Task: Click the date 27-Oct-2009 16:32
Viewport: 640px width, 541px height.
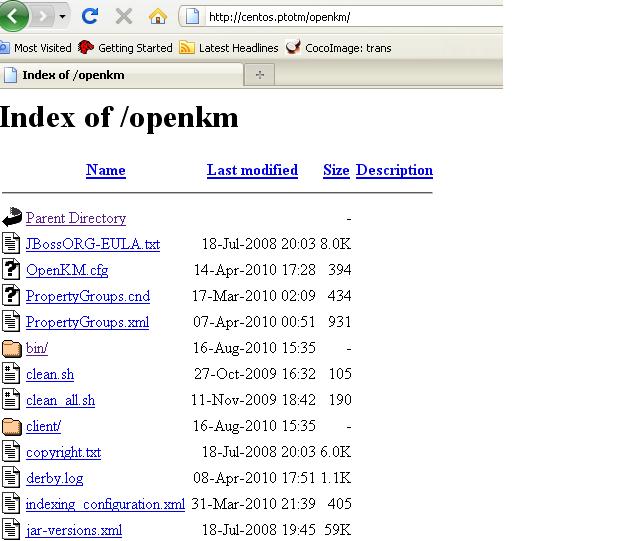Action: click(x=255, y=374)
